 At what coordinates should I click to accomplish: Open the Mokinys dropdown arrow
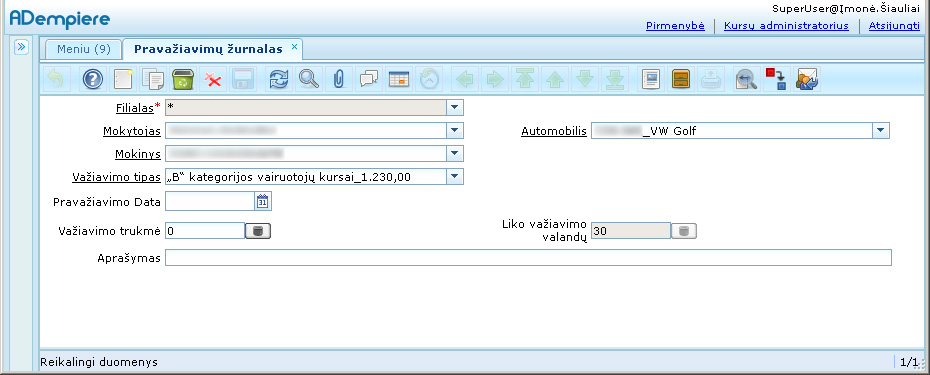[454, 154]
